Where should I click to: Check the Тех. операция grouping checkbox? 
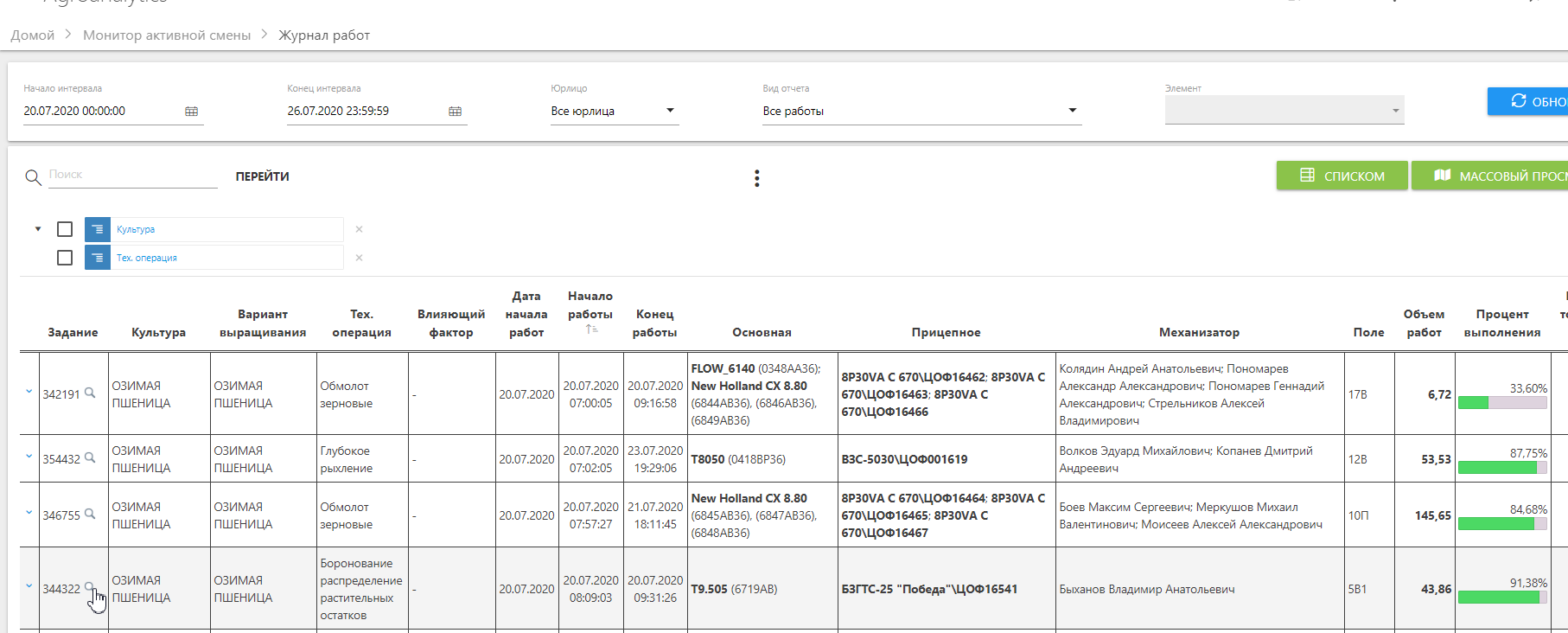coord(65,258)
